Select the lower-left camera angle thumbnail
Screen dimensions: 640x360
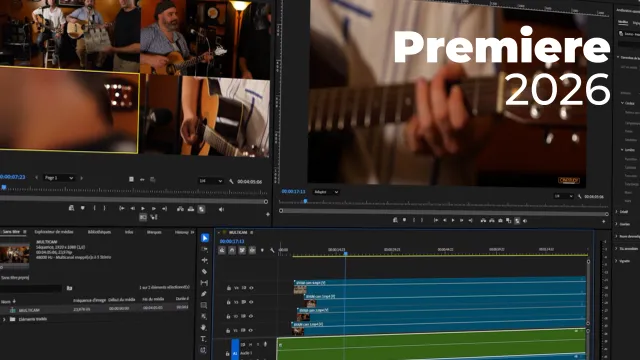pos(69,110)
